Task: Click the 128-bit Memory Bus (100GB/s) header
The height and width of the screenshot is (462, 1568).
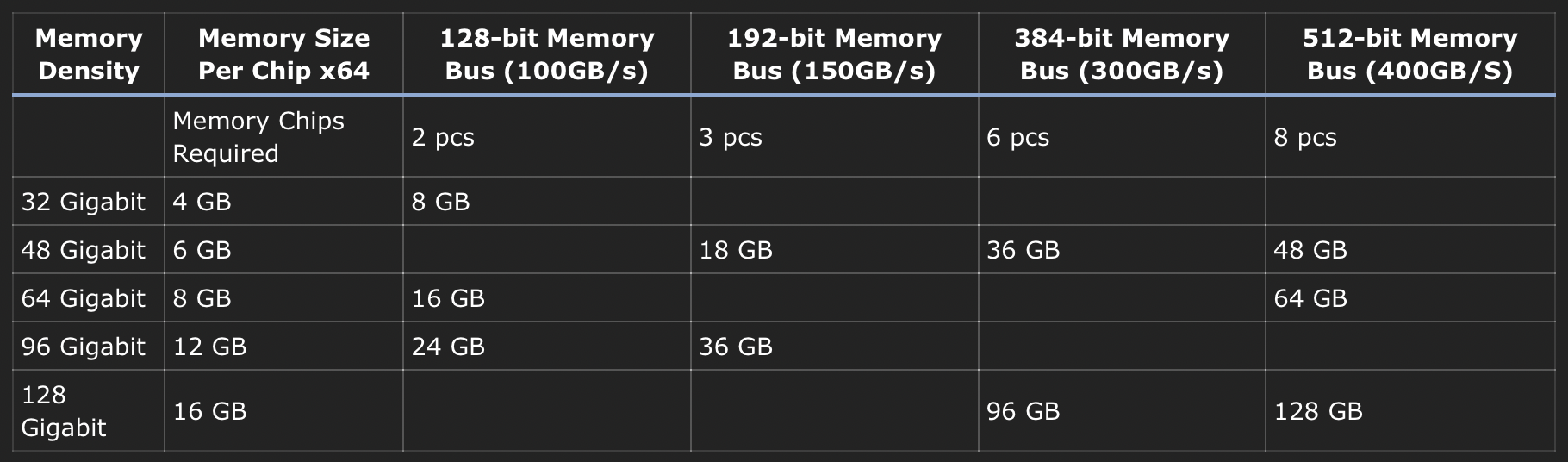Action: click(547, 54)
